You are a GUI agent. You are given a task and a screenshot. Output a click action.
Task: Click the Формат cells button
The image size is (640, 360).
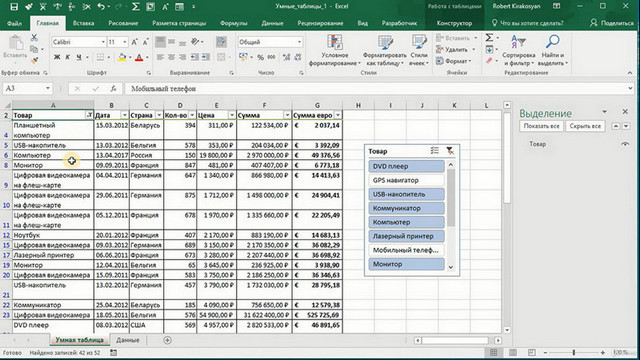(x=453, y=61)
